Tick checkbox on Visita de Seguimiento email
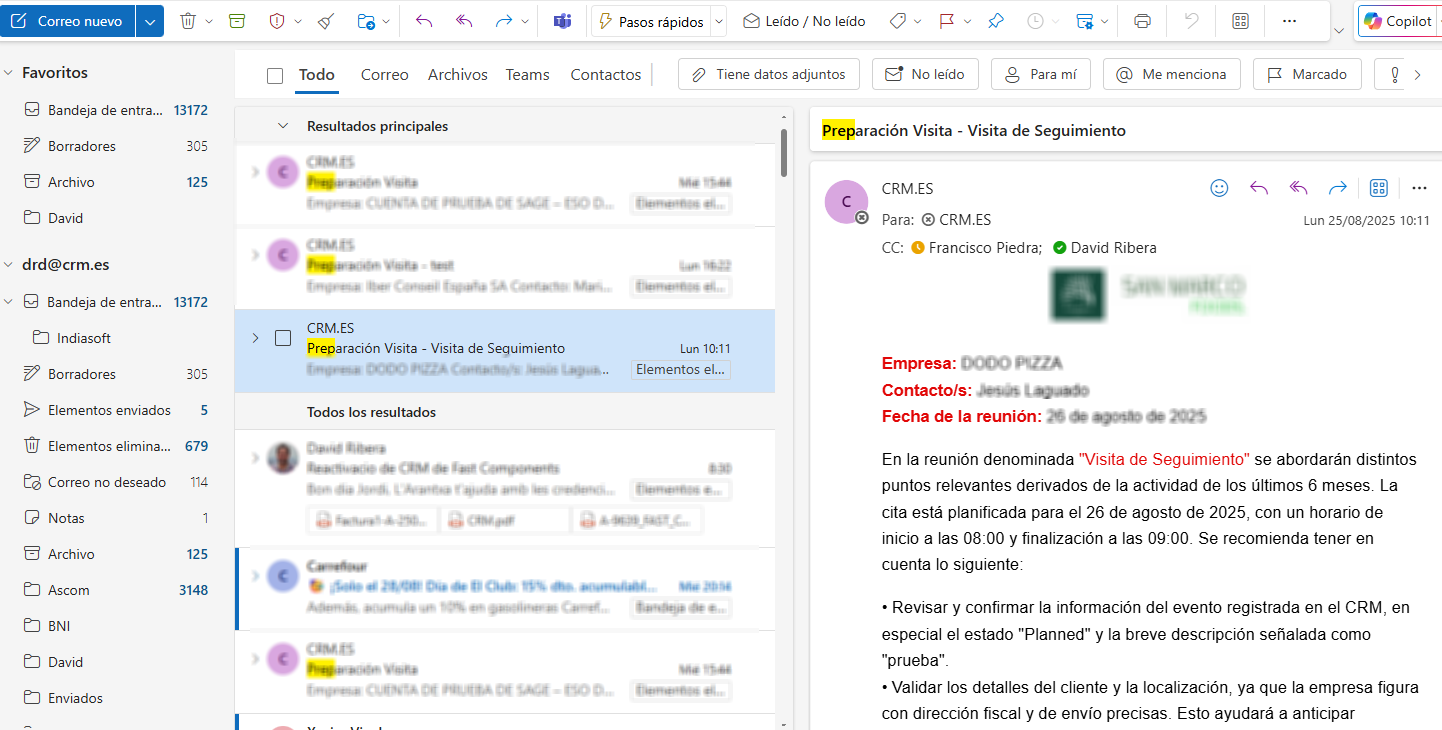This screenshot has width=1442, height=730. pos(283,338)
